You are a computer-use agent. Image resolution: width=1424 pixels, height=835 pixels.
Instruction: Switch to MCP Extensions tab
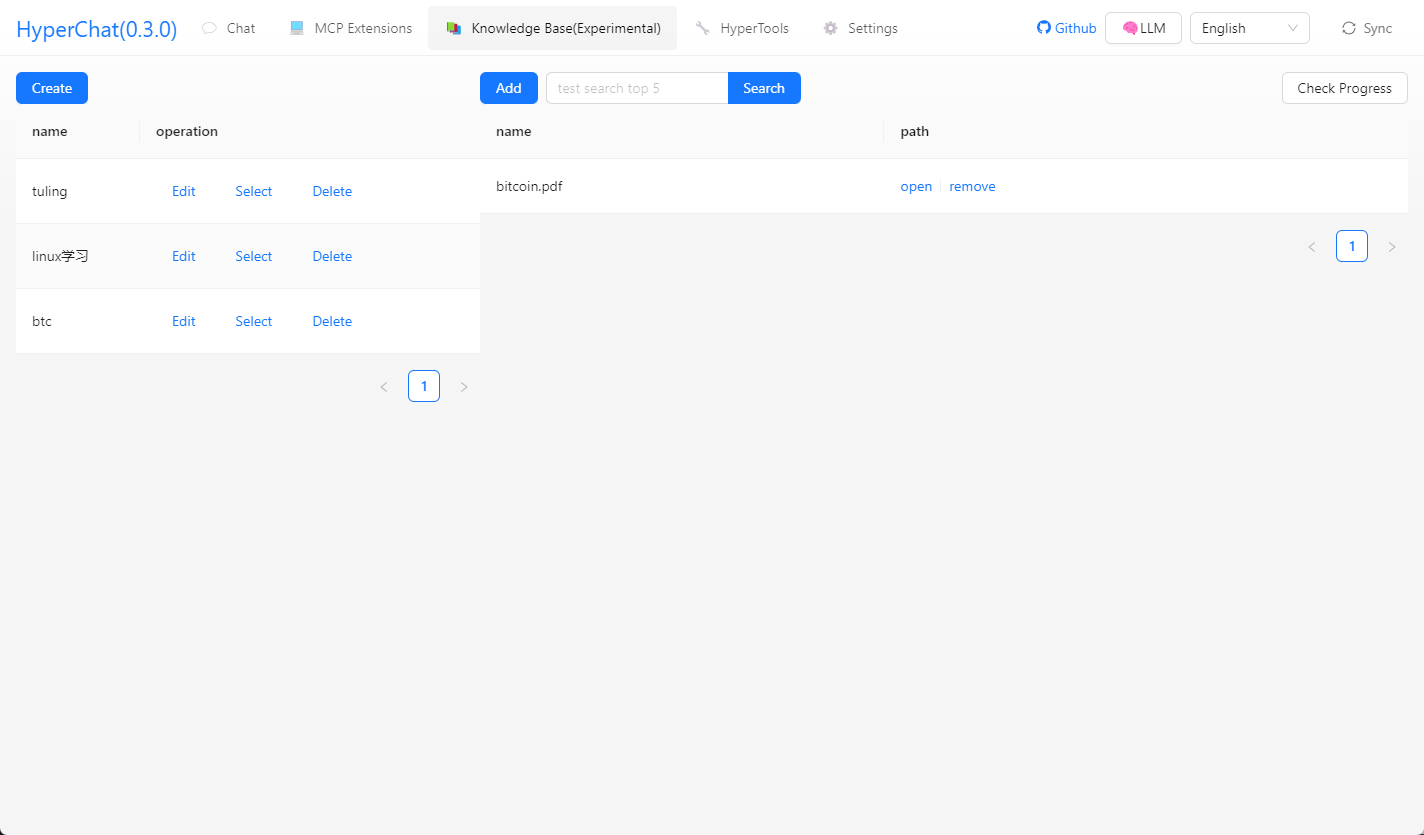[x=351, y=28]
